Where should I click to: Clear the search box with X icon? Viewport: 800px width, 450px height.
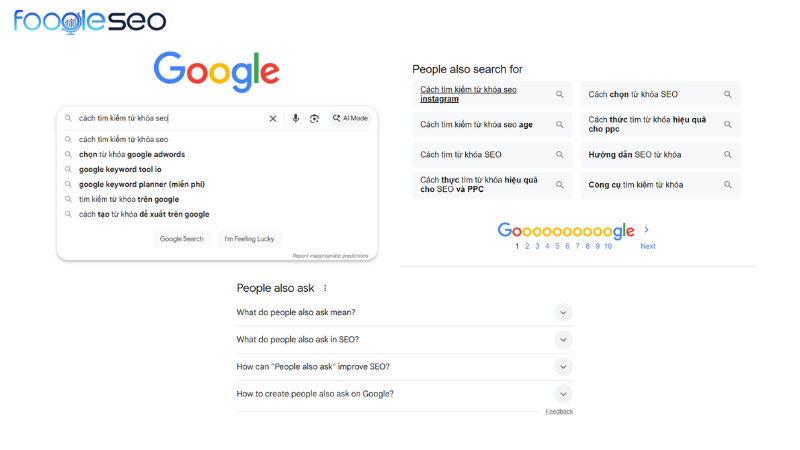pyautogui.click(x=273, y=118)
